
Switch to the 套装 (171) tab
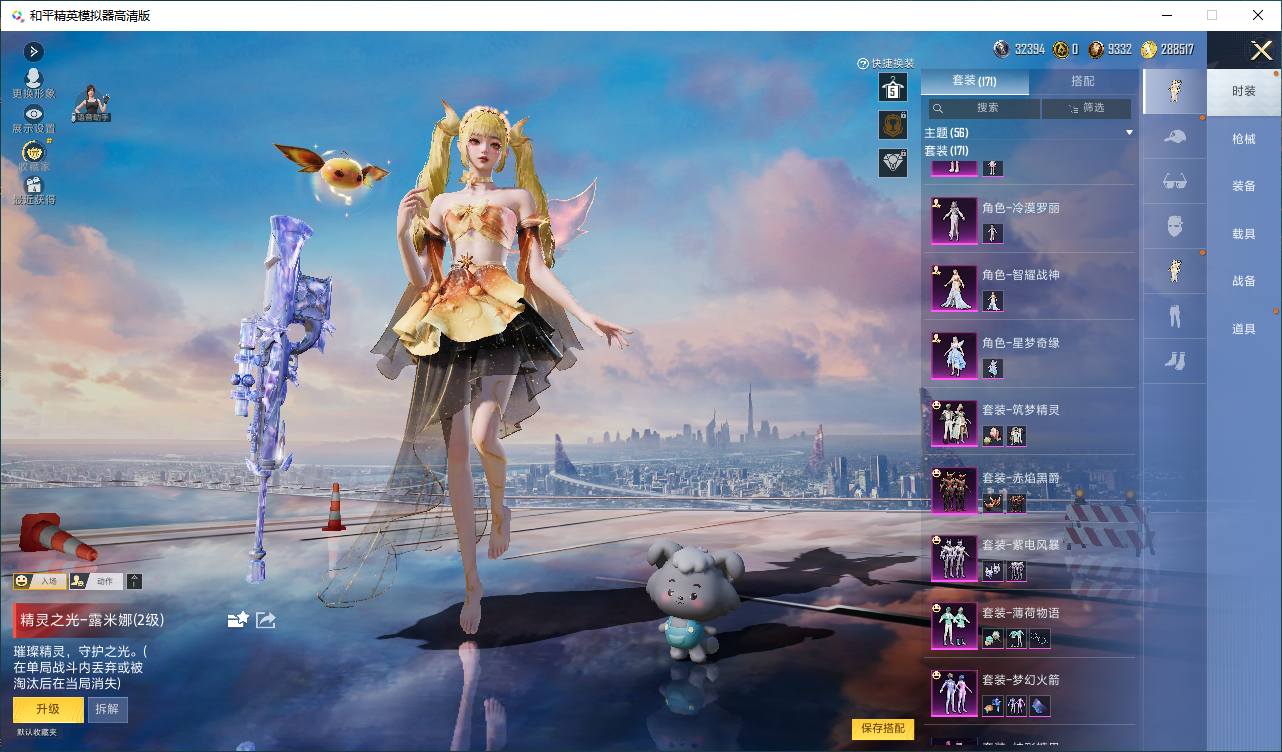pyautogui.click(x=974, y=81)
